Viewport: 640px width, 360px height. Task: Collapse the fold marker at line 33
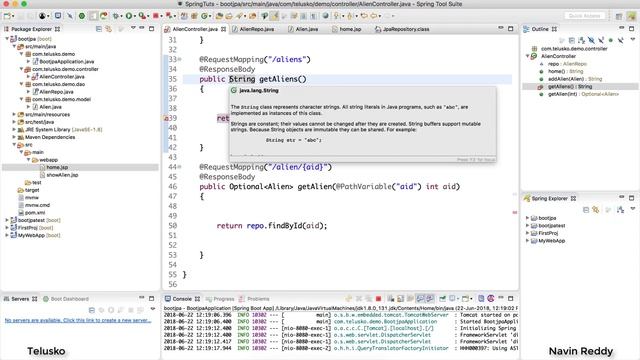(180, 60)
